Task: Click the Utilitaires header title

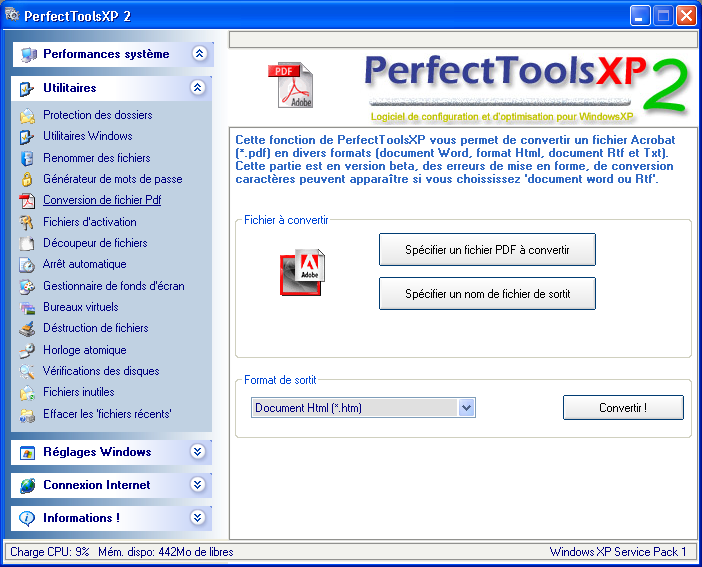Action: 70,88
